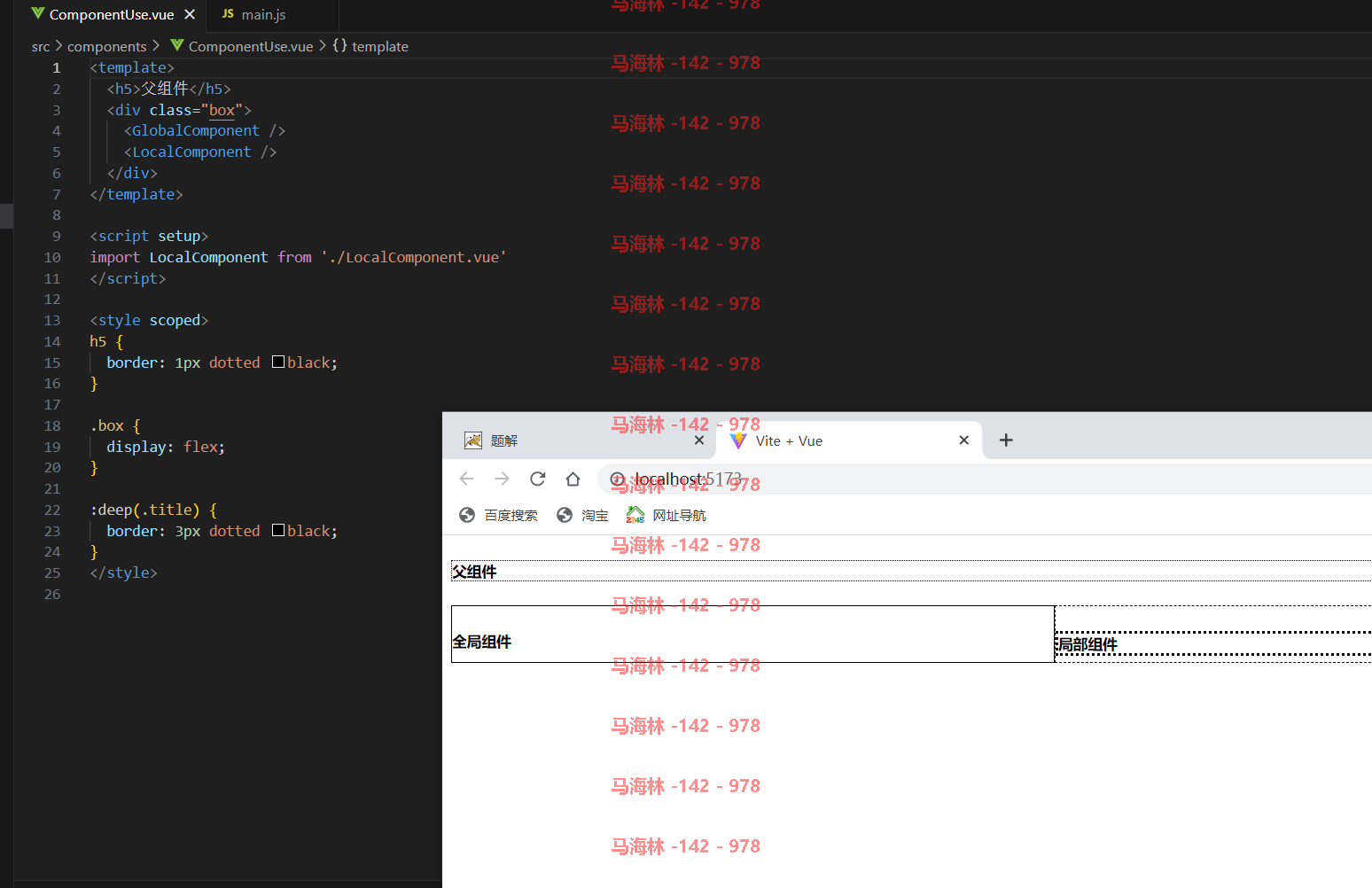Switch to the Vite + Vue browser tab
Screen dimensions: 1372x888
pyautogui.click(x=849, y=440)
